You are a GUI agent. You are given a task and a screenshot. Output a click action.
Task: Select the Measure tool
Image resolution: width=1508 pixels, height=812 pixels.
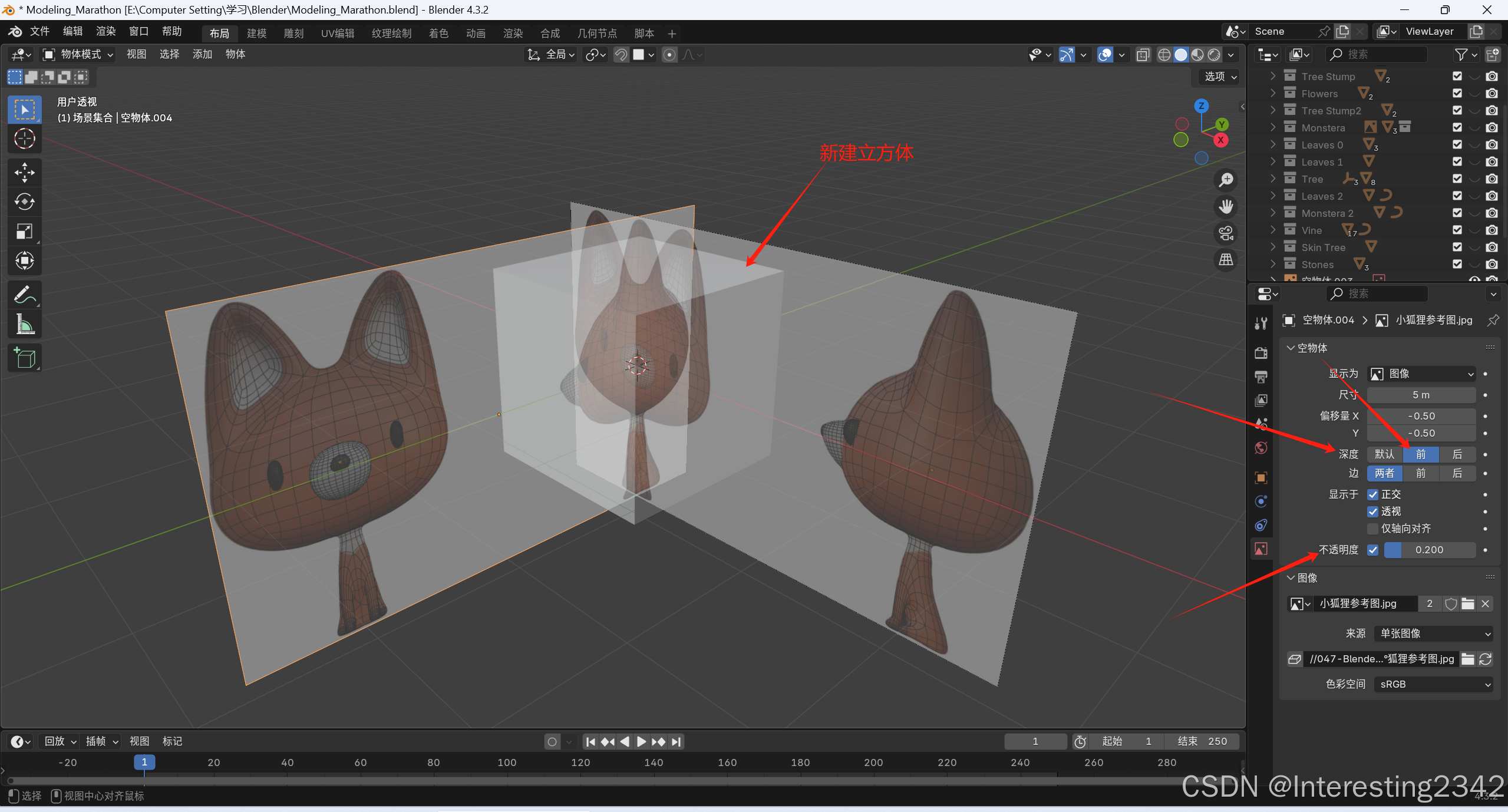[24, 324]
